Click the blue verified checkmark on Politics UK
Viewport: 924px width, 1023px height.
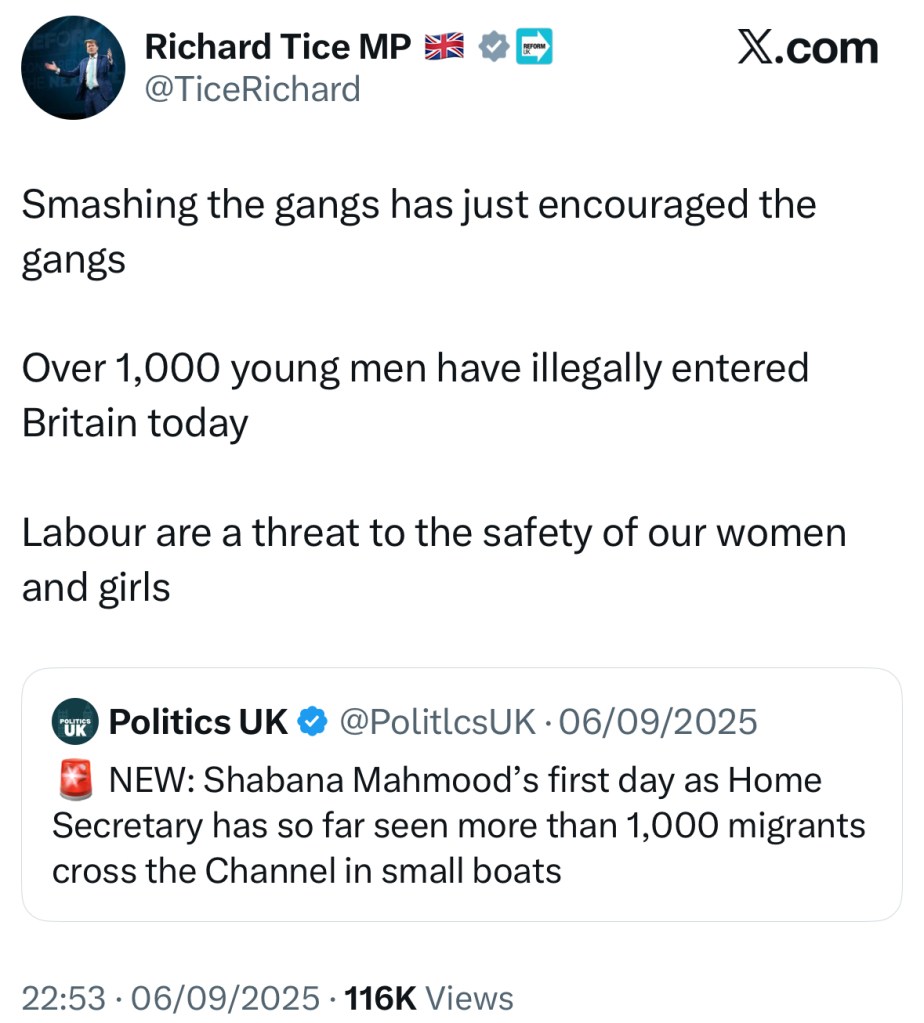coord(314,721)
